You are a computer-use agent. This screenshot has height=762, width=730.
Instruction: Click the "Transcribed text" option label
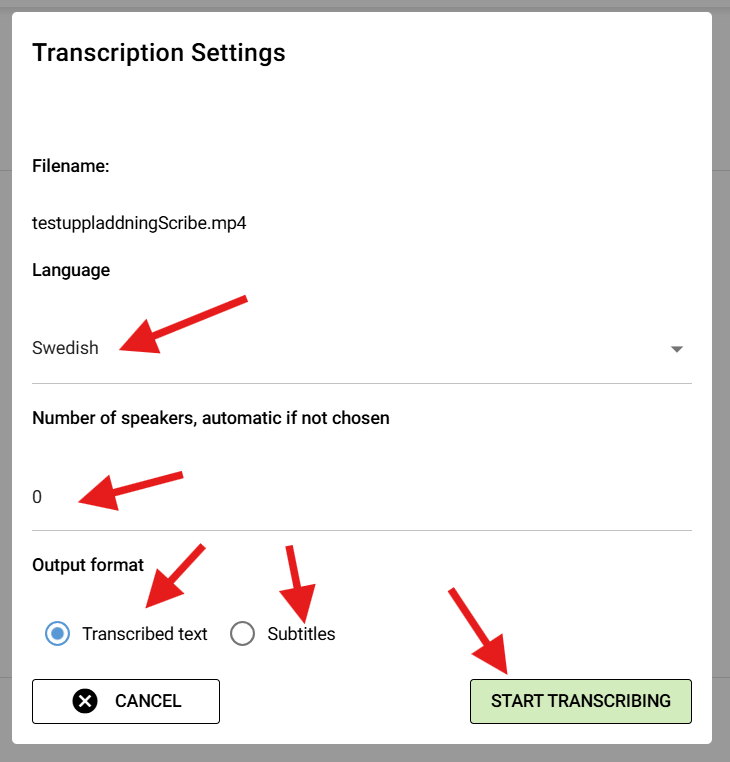click(x=145, y=634)
